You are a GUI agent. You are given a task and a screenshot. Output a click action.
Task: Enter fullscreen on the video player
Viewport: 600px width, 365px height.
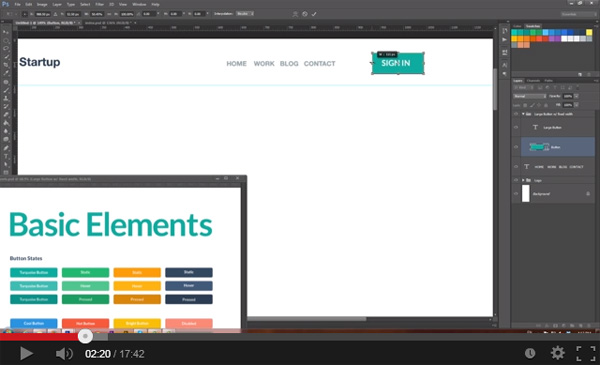tap(586, 353)
